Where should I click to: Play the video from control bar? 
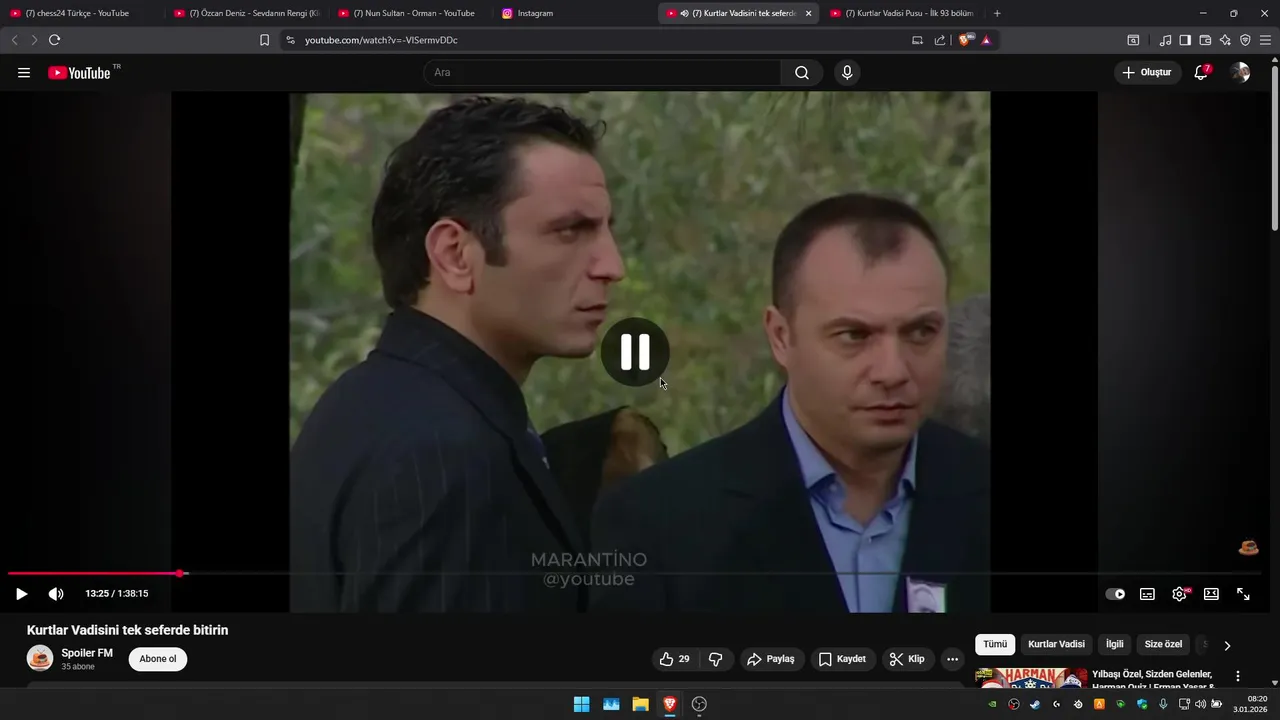21,594
